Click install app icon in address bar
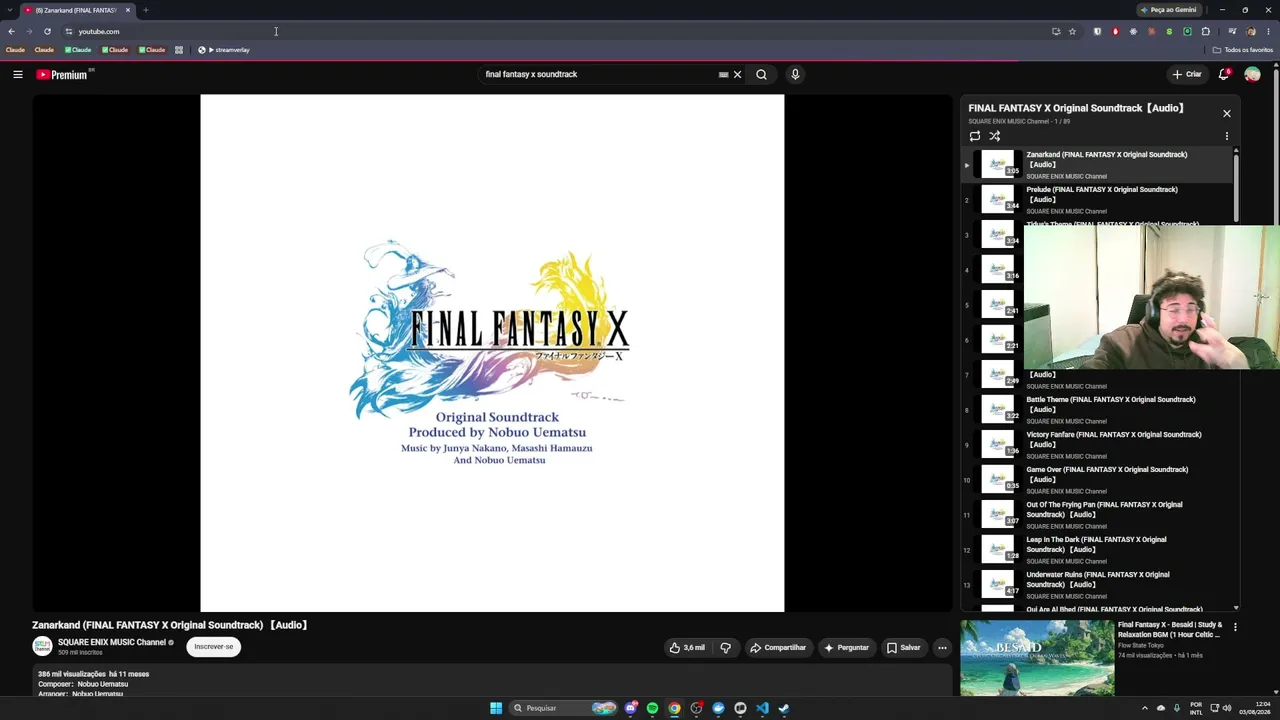Screen dimensions: 1280x720 [x=1056, y=31]
